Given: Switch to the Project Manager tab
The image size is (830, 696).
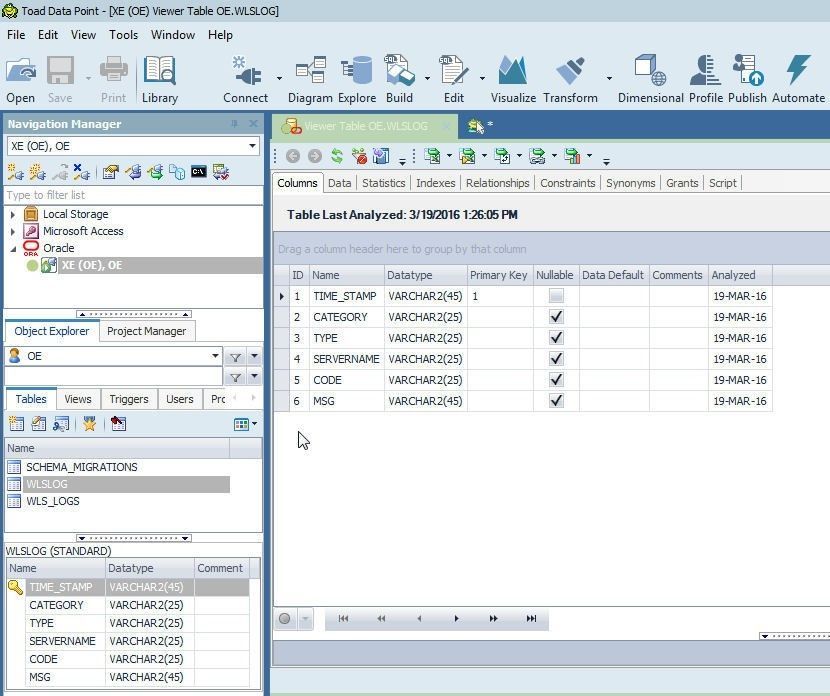Looking at the screenshot, I should pos(147,331).
